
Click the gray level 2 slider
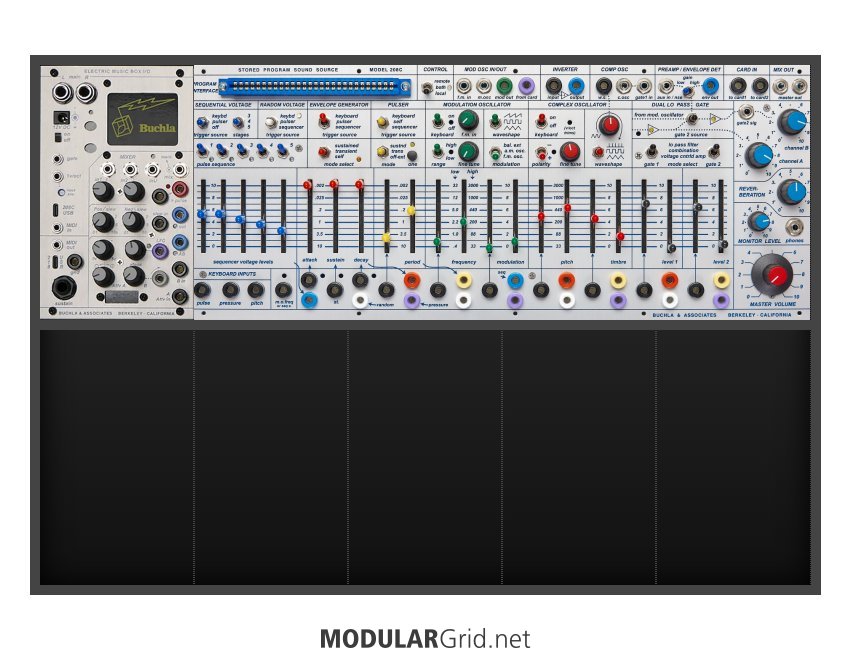click(722, 245)
